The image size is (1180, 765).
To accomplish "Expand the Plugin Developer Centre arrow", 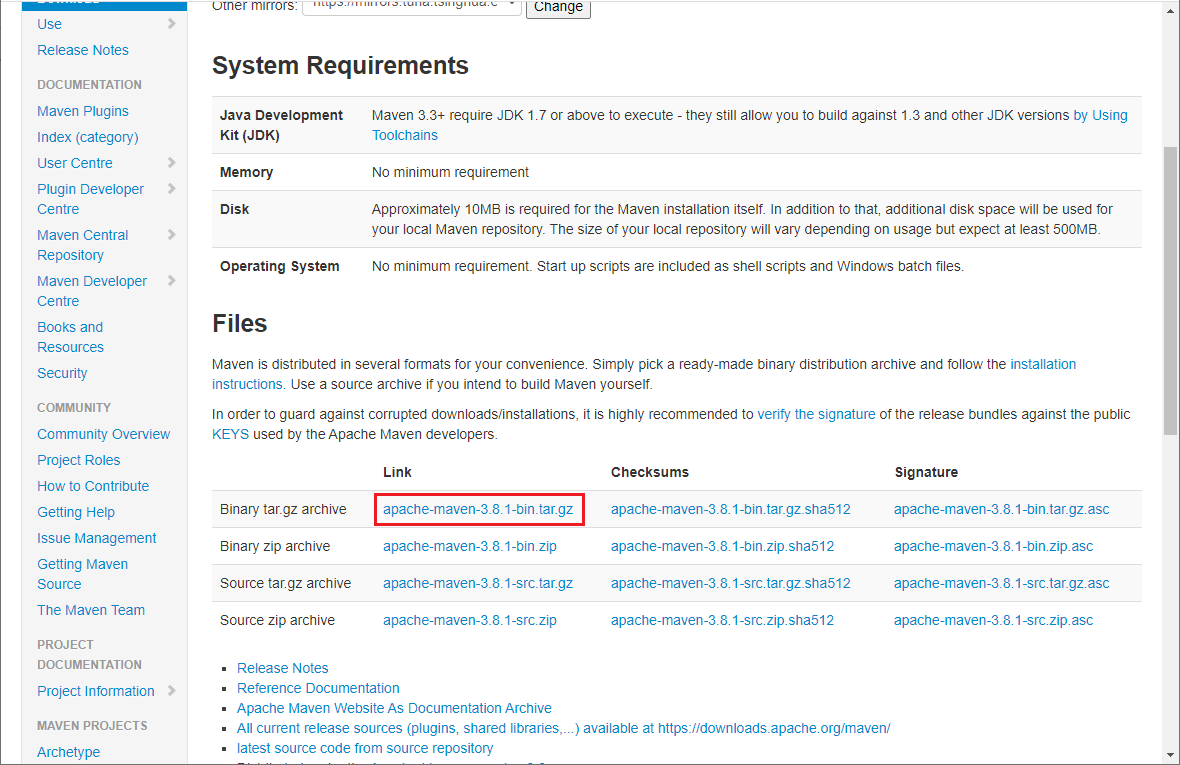I will pos(172,190).
